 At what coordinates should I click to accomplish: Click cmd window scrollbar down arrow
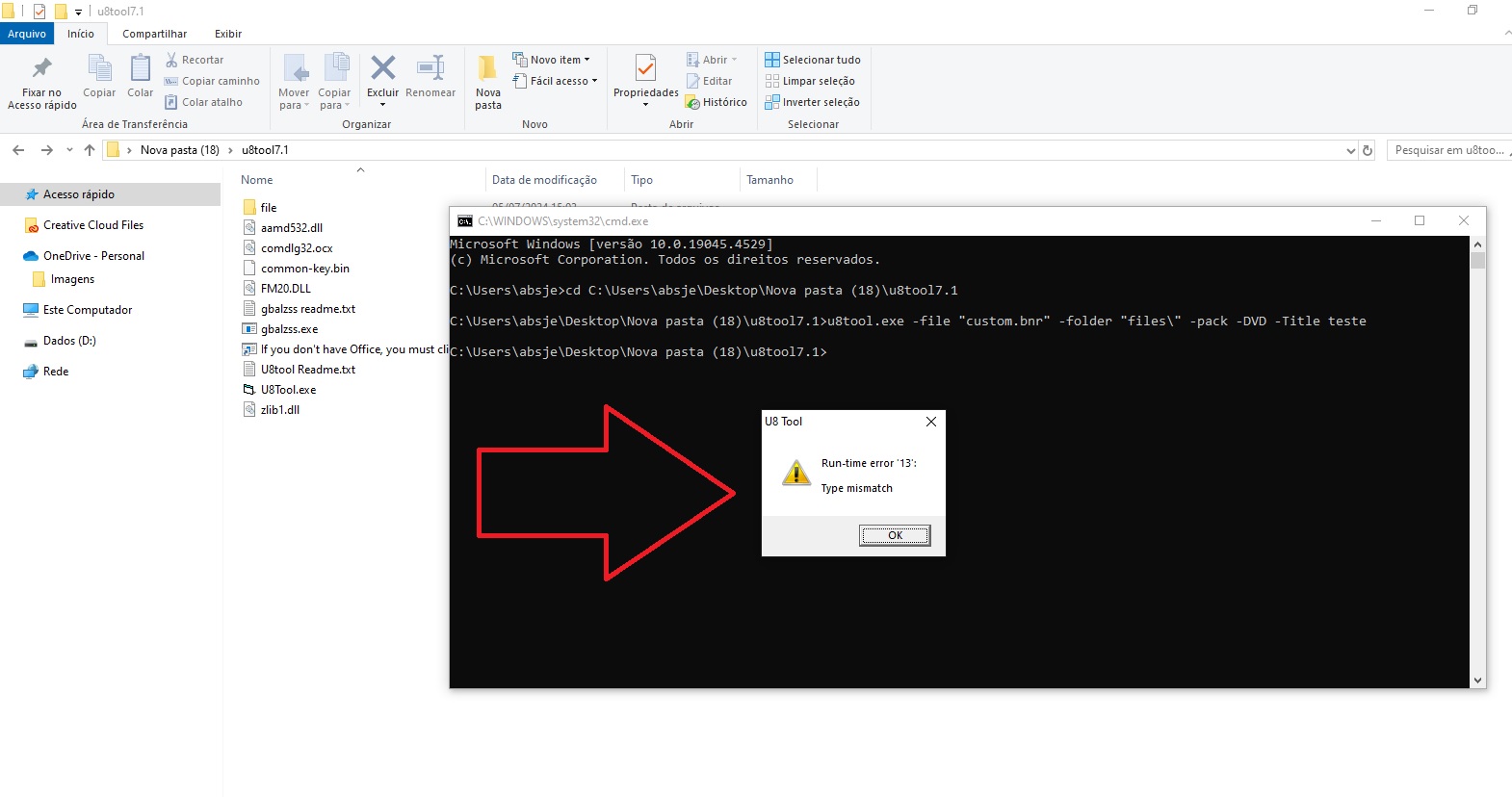coord(1477,680)
